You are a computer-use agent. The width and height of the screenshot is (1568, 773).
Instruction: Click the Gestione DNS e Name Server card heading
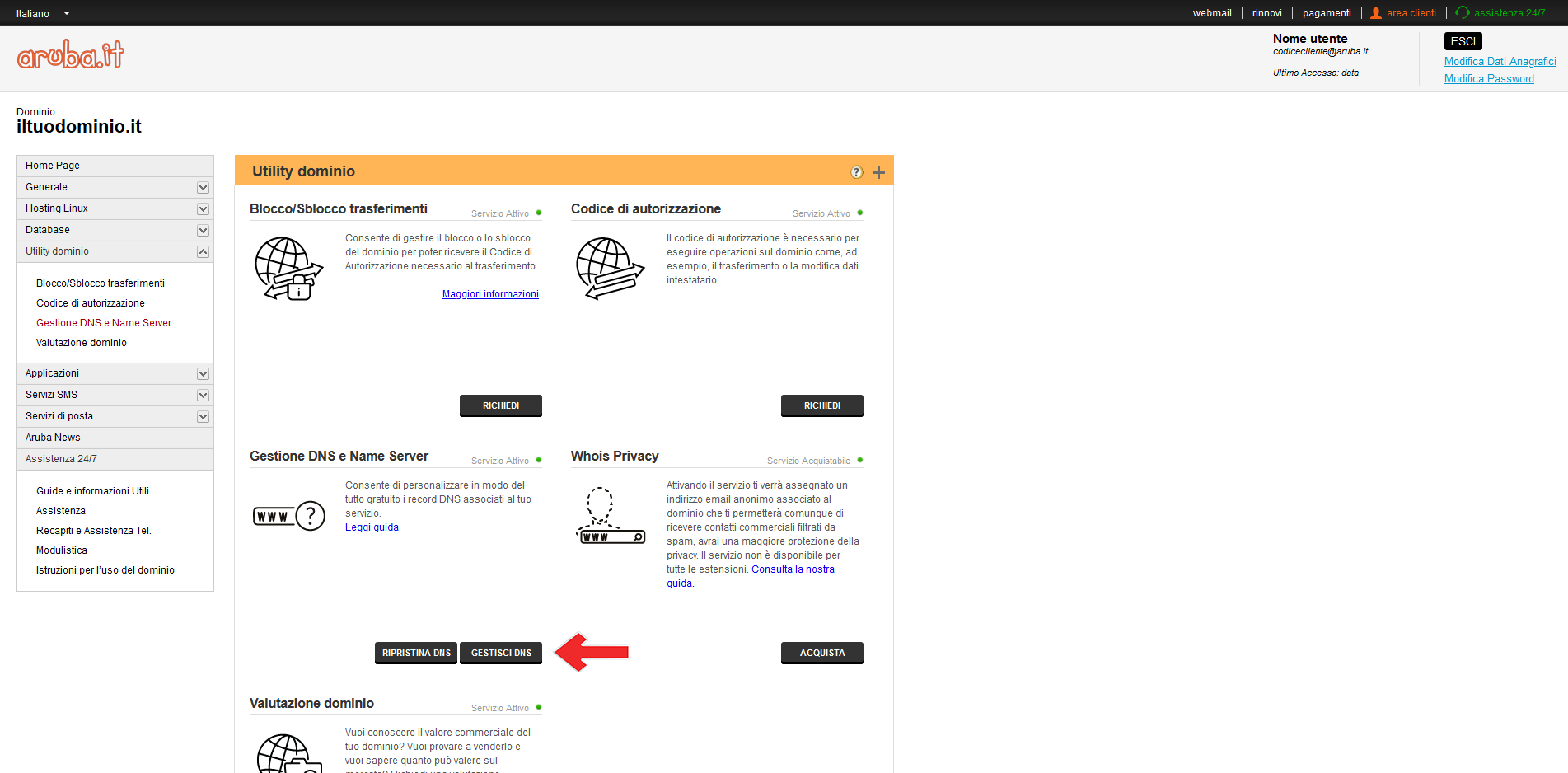point(339,457)
